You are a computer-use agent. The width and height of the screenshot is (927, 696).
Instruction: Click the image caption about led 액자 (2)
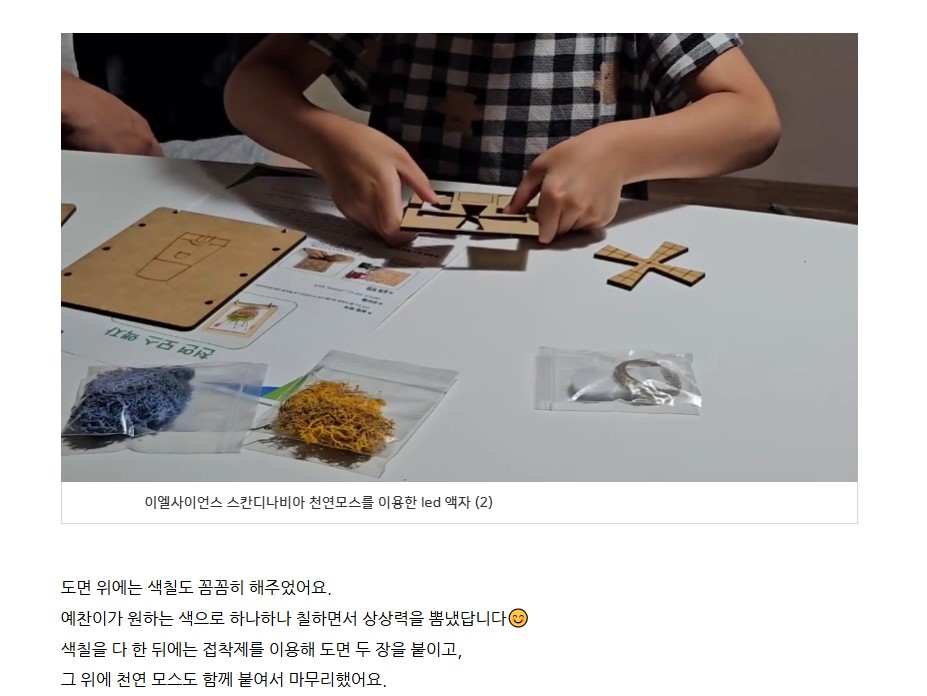pos(318,503)
